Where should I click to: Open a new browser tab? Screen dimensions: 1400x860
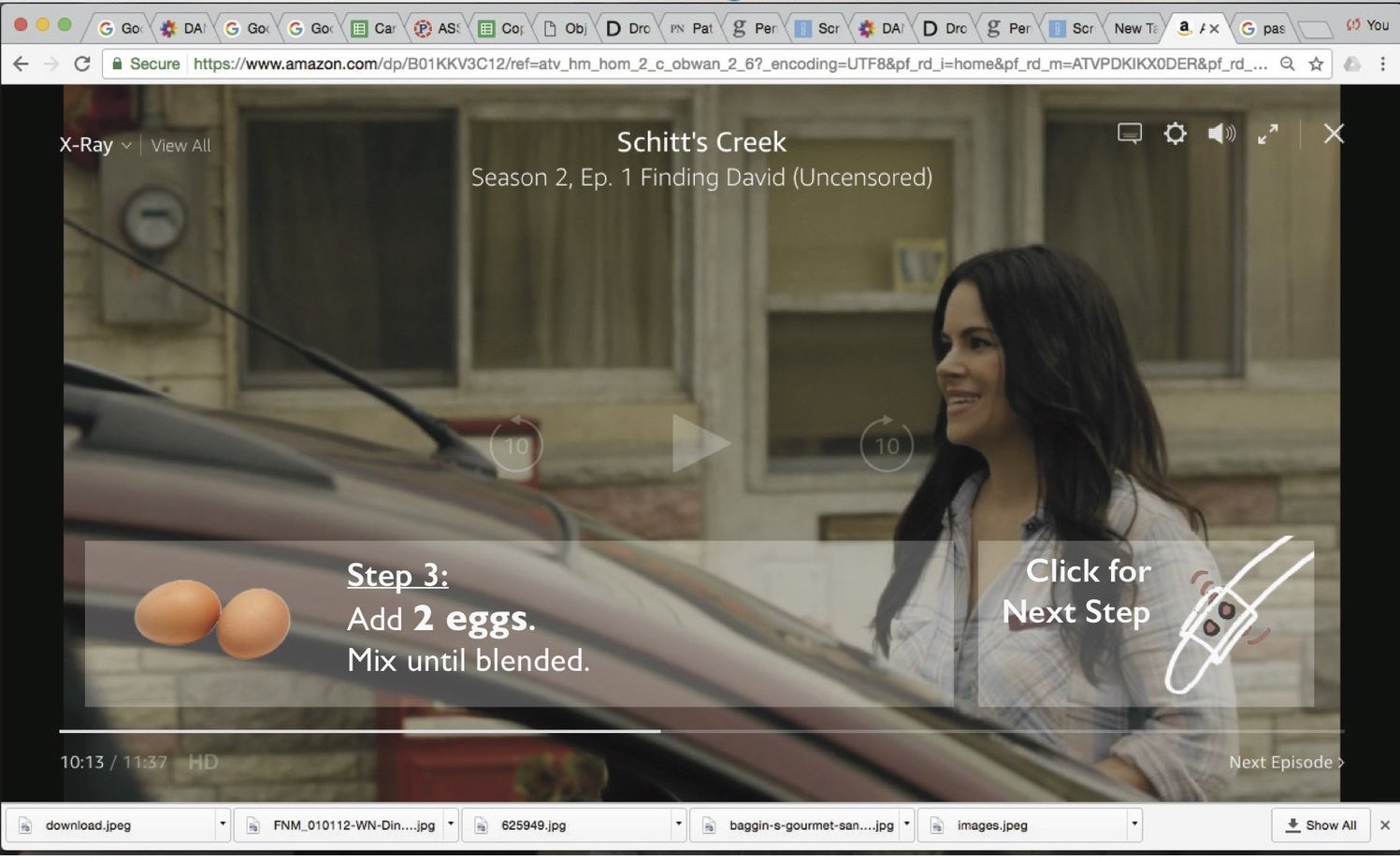coord(1315,30)
